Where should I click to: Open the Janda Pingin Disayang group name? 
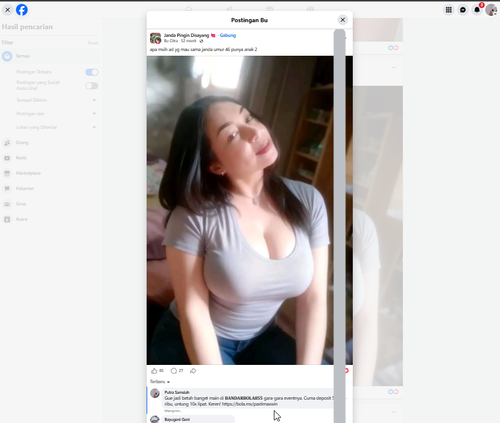[x=186, y=35]
